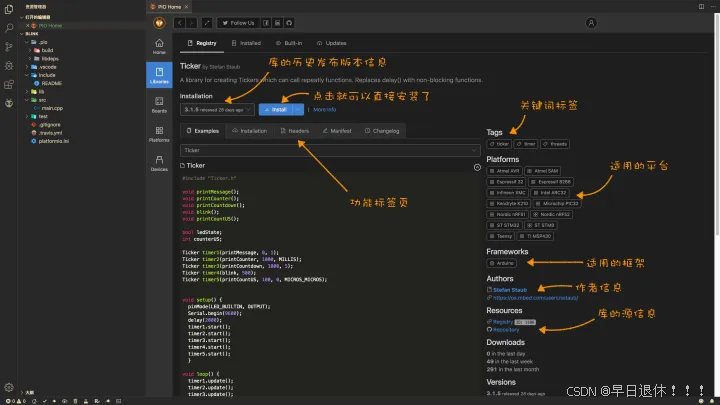This screenshot has width=720, height=405.
Task: Switch to the Registry tab
Action: tap(202, 43)
